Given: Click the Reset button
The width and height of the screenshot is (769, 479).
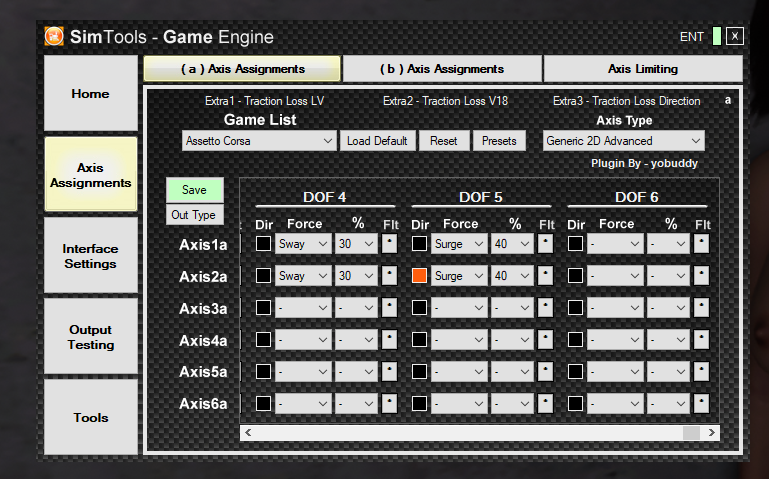Looking at the screenshot, I should pos(443,141).
